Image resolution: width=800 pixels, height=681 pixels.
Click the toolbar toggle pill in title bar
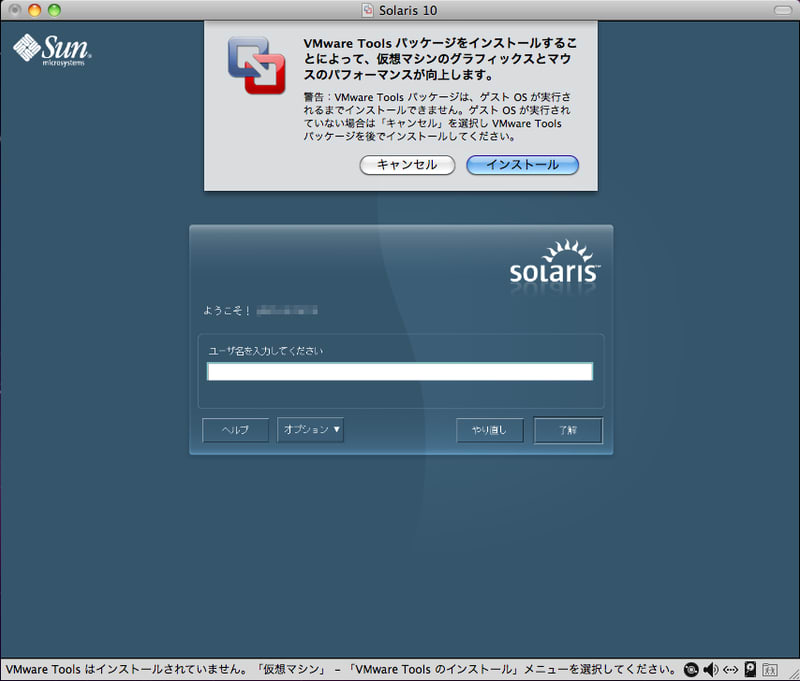pos(783,10)
